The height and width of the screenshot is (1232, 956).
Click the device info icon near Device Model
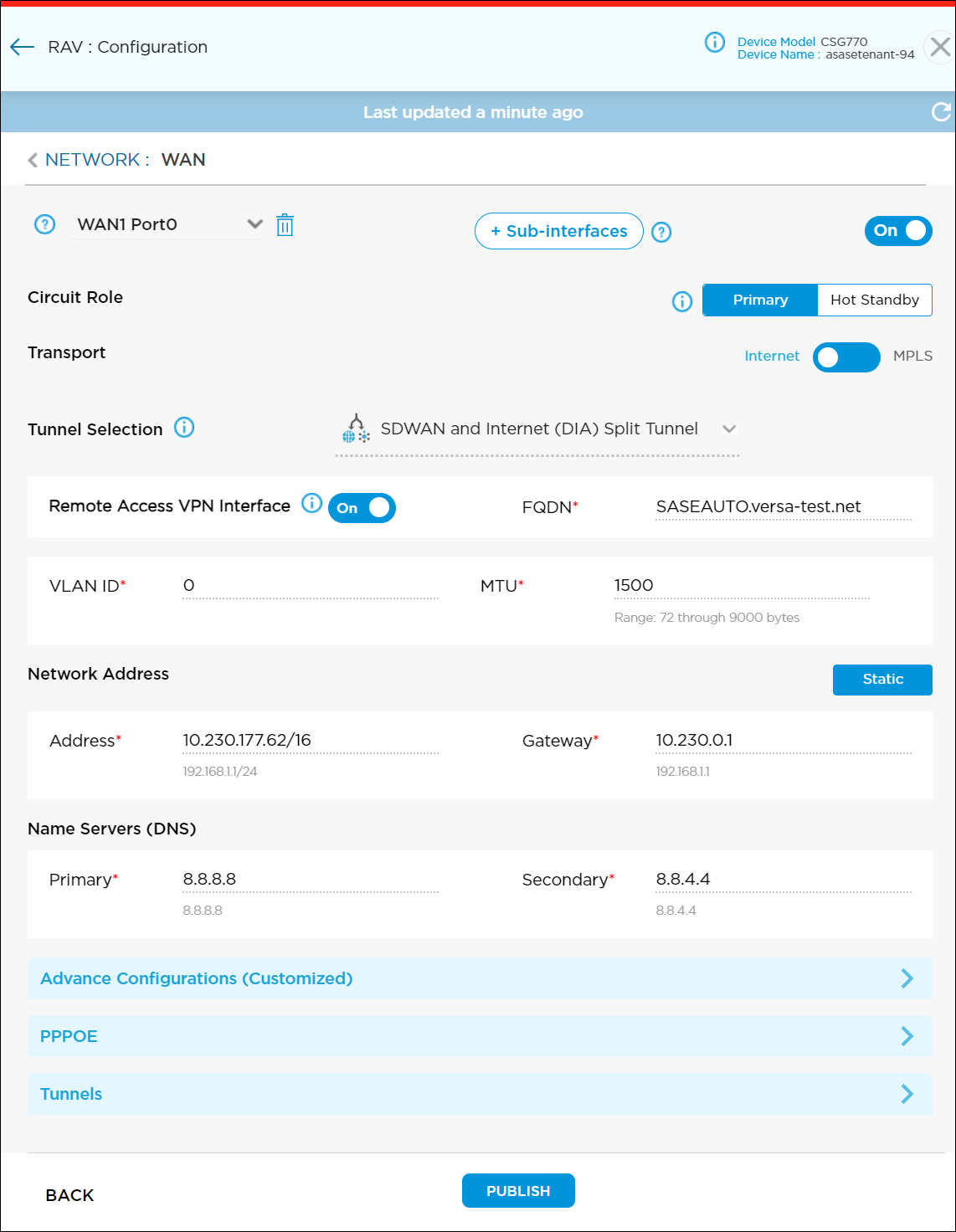715,42
